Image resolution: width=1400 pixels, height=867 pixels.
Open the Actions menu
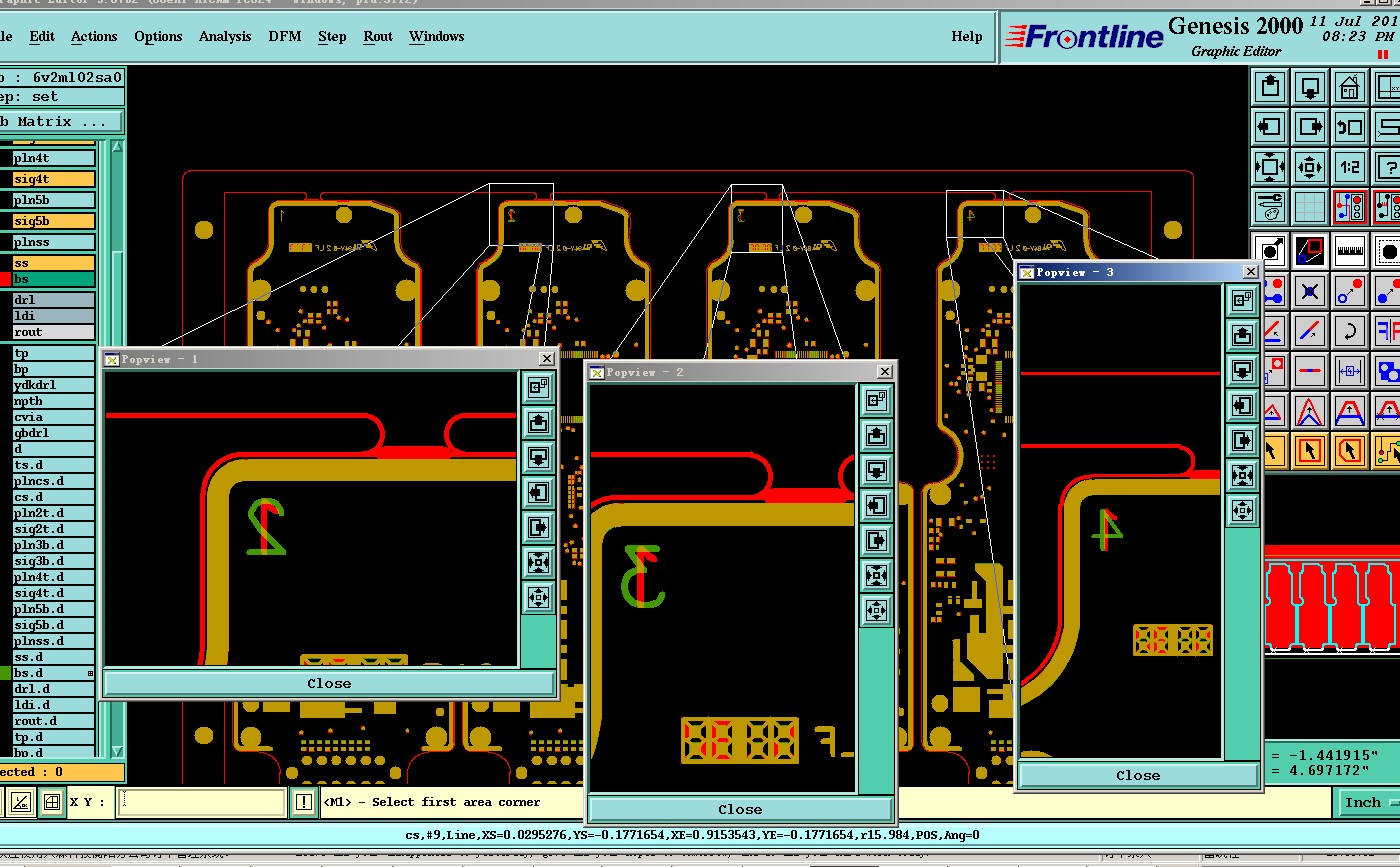[94, 36]
